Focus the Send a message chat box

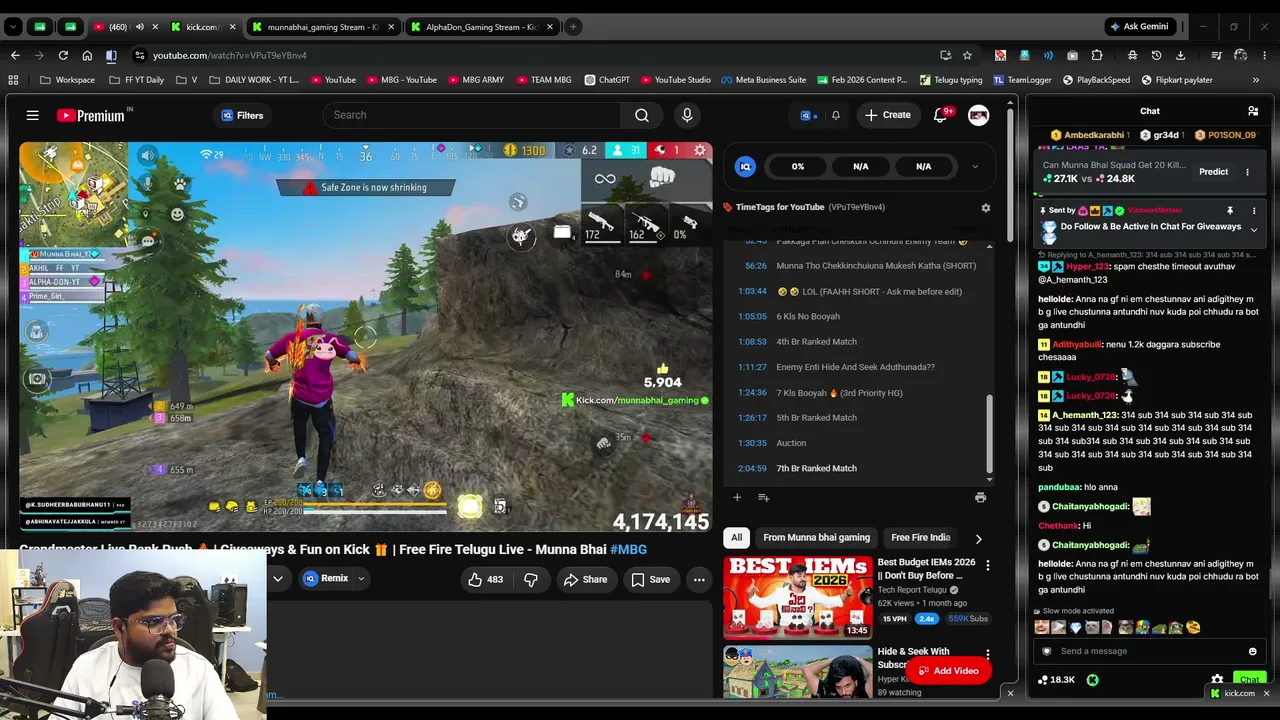pyautogui.click(x=1150, y=651)
